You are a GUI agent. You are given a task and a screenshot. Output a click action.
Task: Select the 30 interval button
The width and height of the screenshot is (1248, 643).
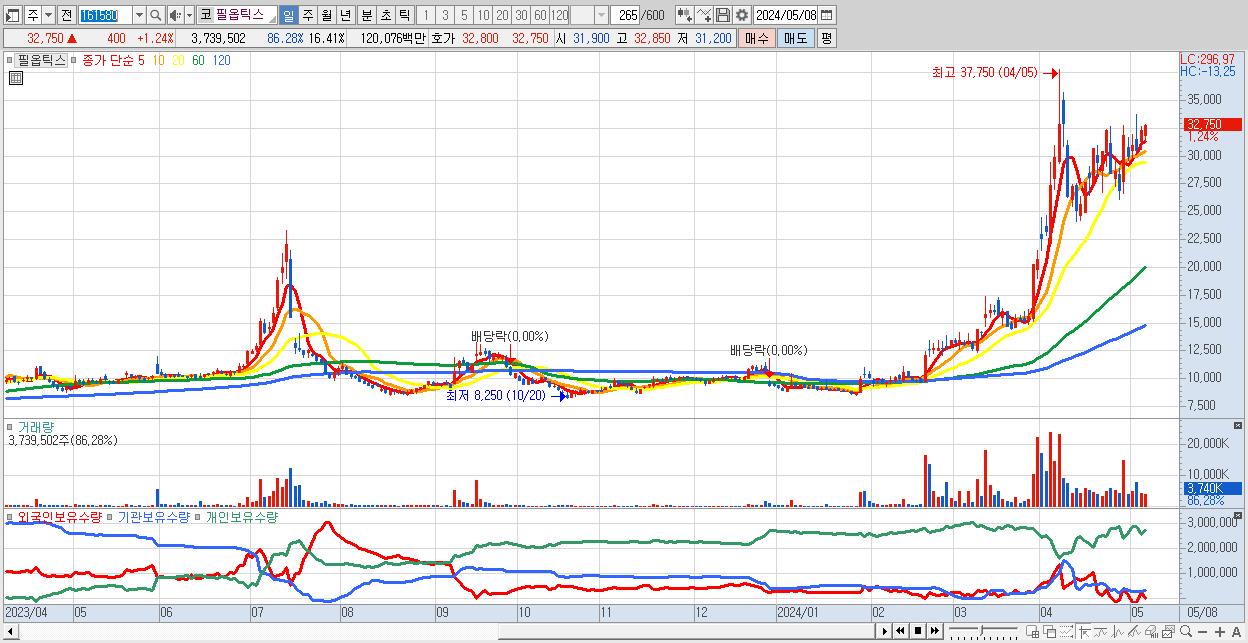(521, 15)
